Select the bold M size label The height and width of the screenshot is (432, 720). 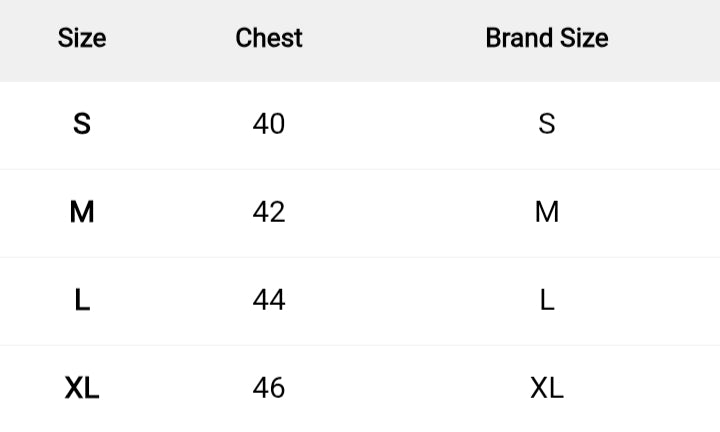pos(82,212)
